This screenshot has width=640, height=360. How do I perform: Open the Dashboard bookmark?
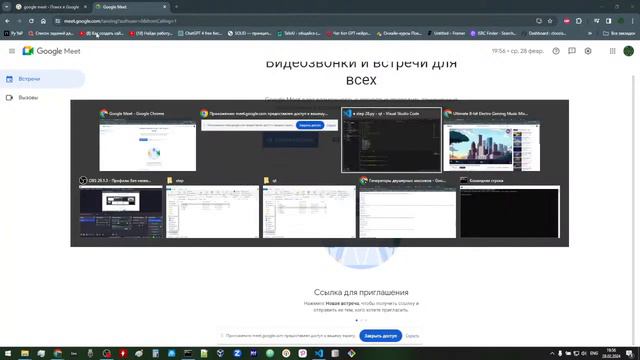point(544,33)
